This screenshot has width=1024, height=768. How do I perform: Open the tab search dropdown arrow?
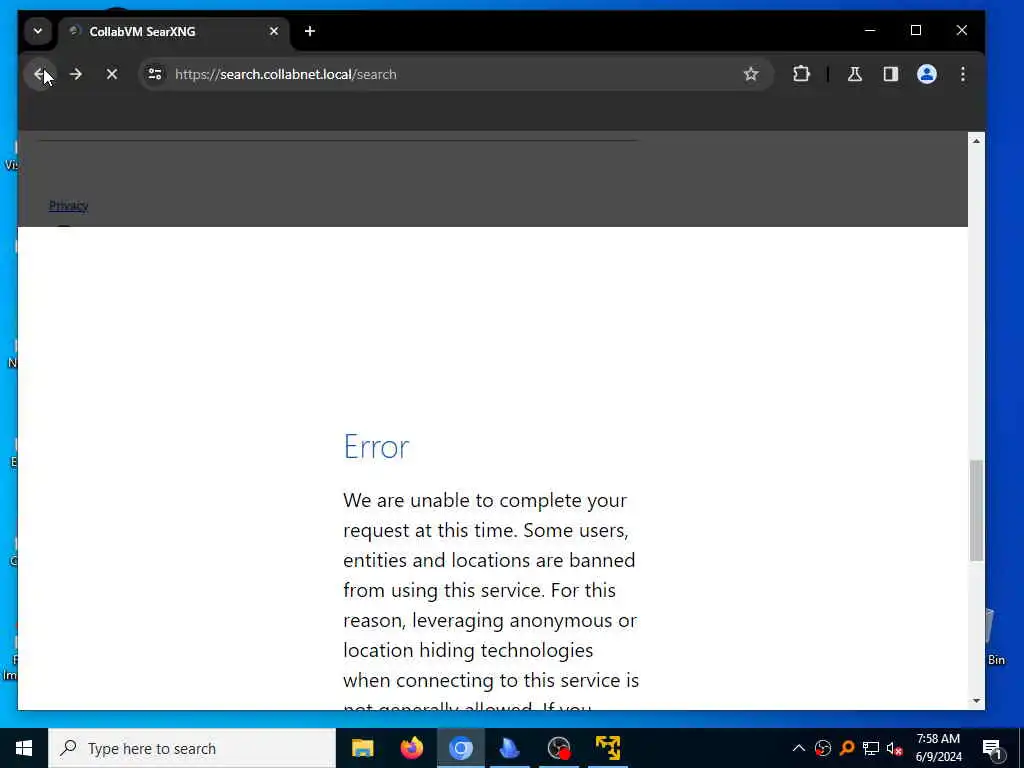pyautogui.click(x=38, y=31)
